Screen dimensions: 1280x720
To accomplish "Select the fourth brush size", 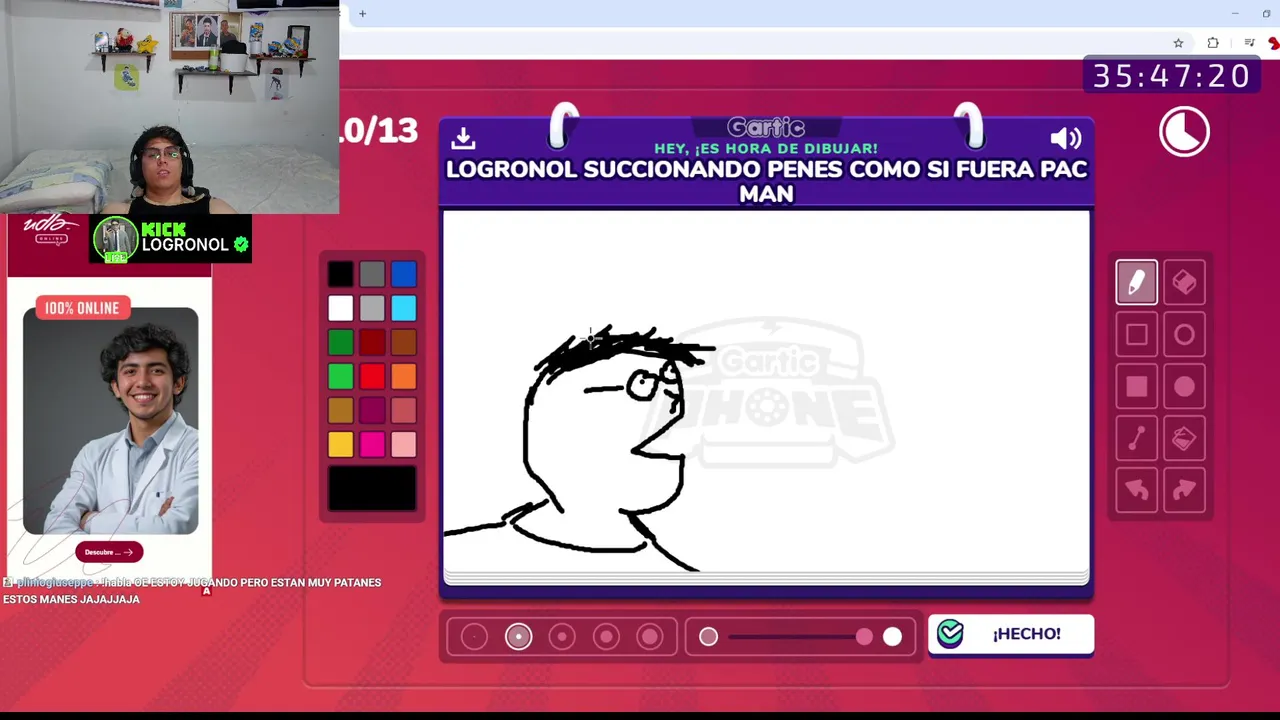I will pyautogui.click(x=606, y=637).
